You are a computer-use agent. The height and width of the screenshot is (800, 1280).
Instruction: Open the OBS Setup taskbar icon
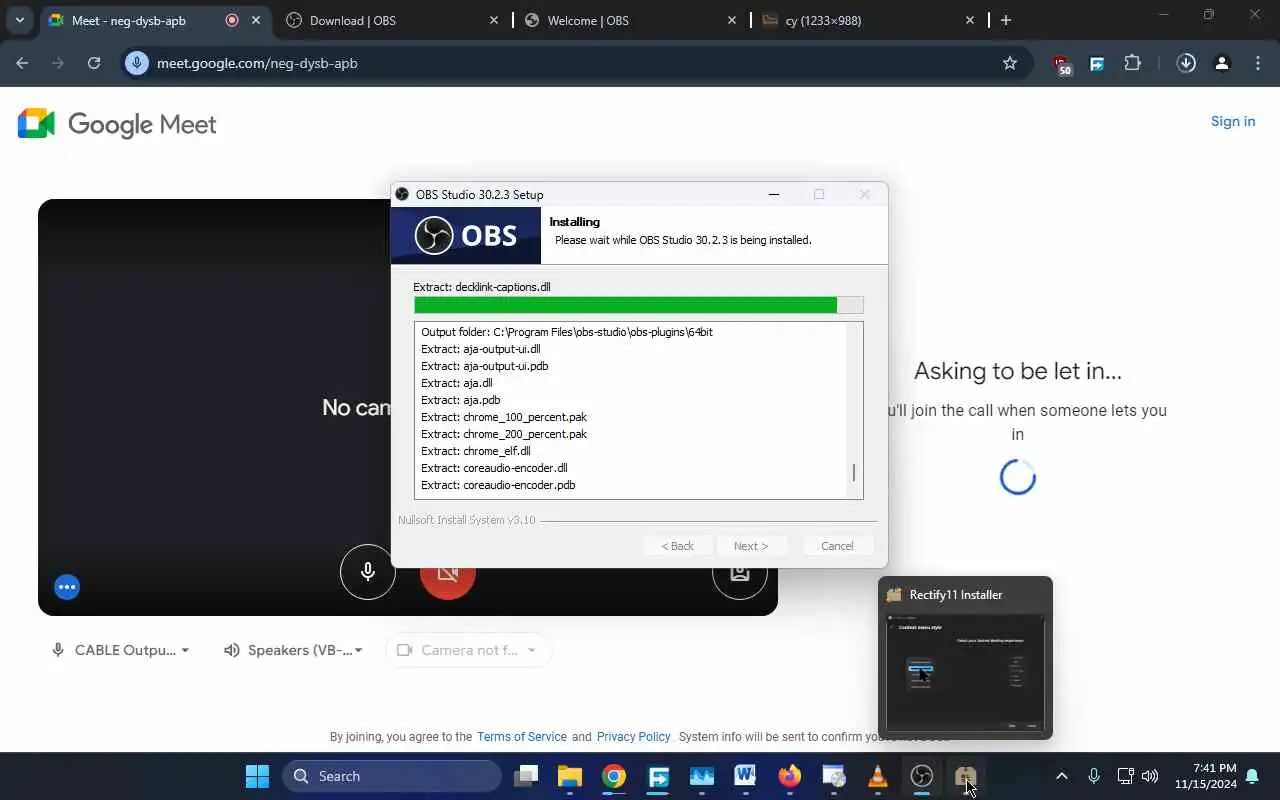coord(922,776)
